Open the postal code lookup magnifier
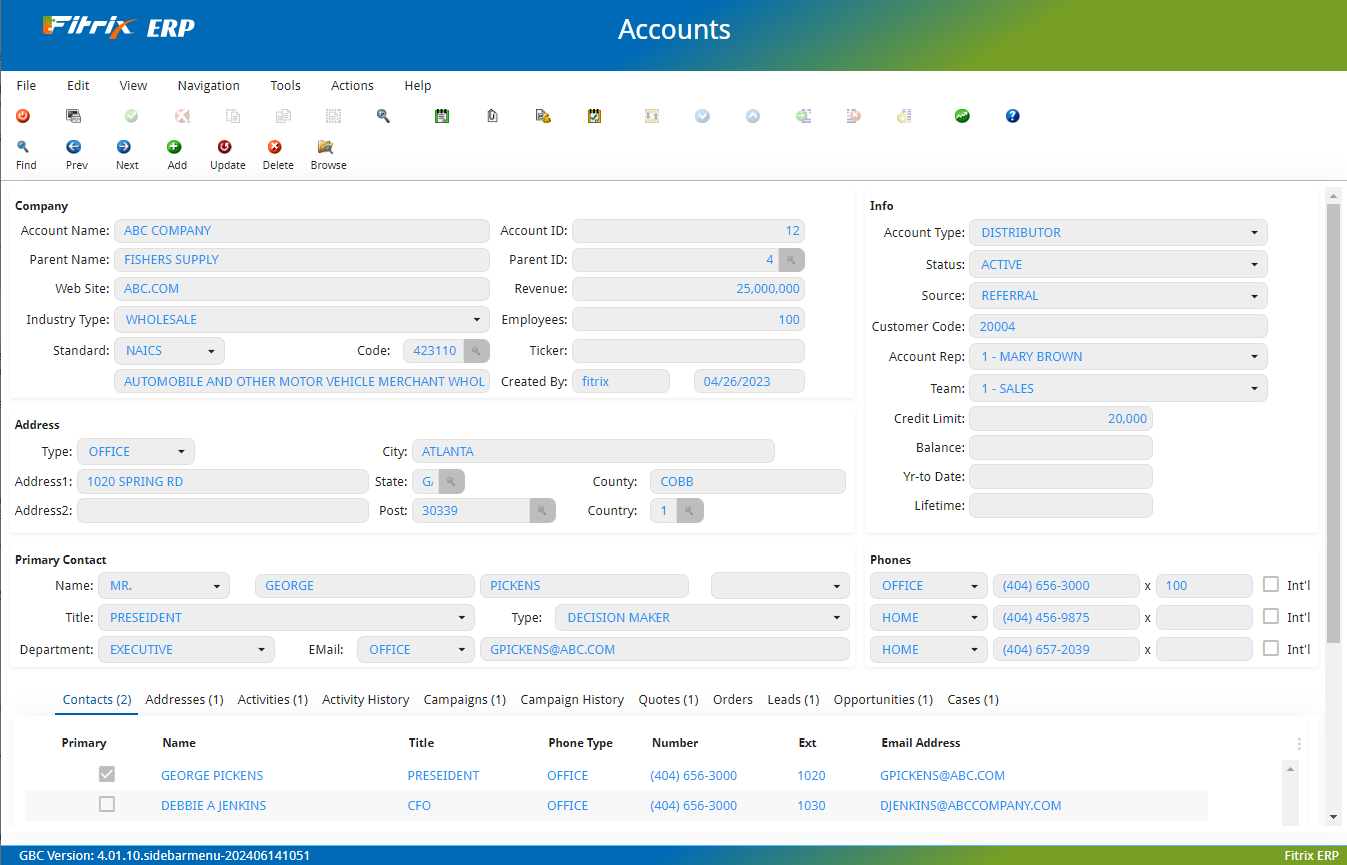The height and width of the screenshot is (865, 1347). click(x=541, y=510)
